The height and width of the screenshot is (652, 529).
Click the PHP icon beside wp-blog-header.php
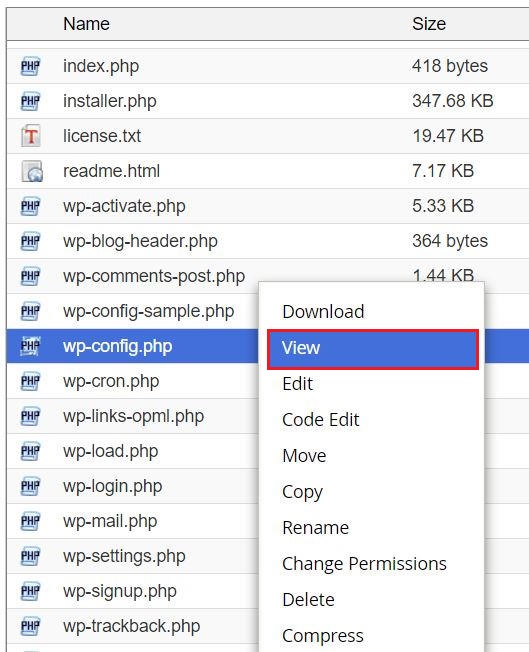[30, 241]
